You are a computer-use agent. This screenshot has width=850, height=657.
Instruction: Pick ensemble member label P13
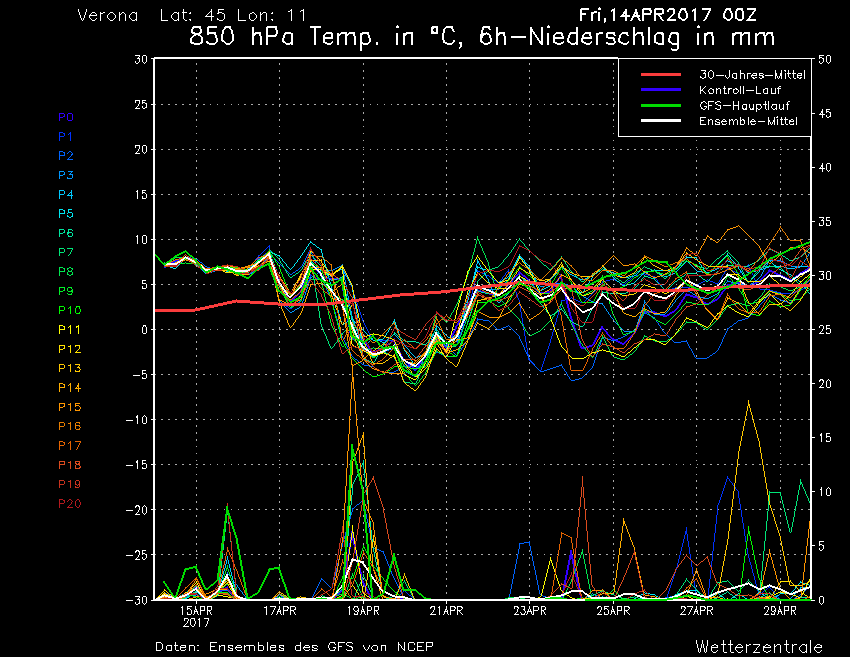pos(69,368)
